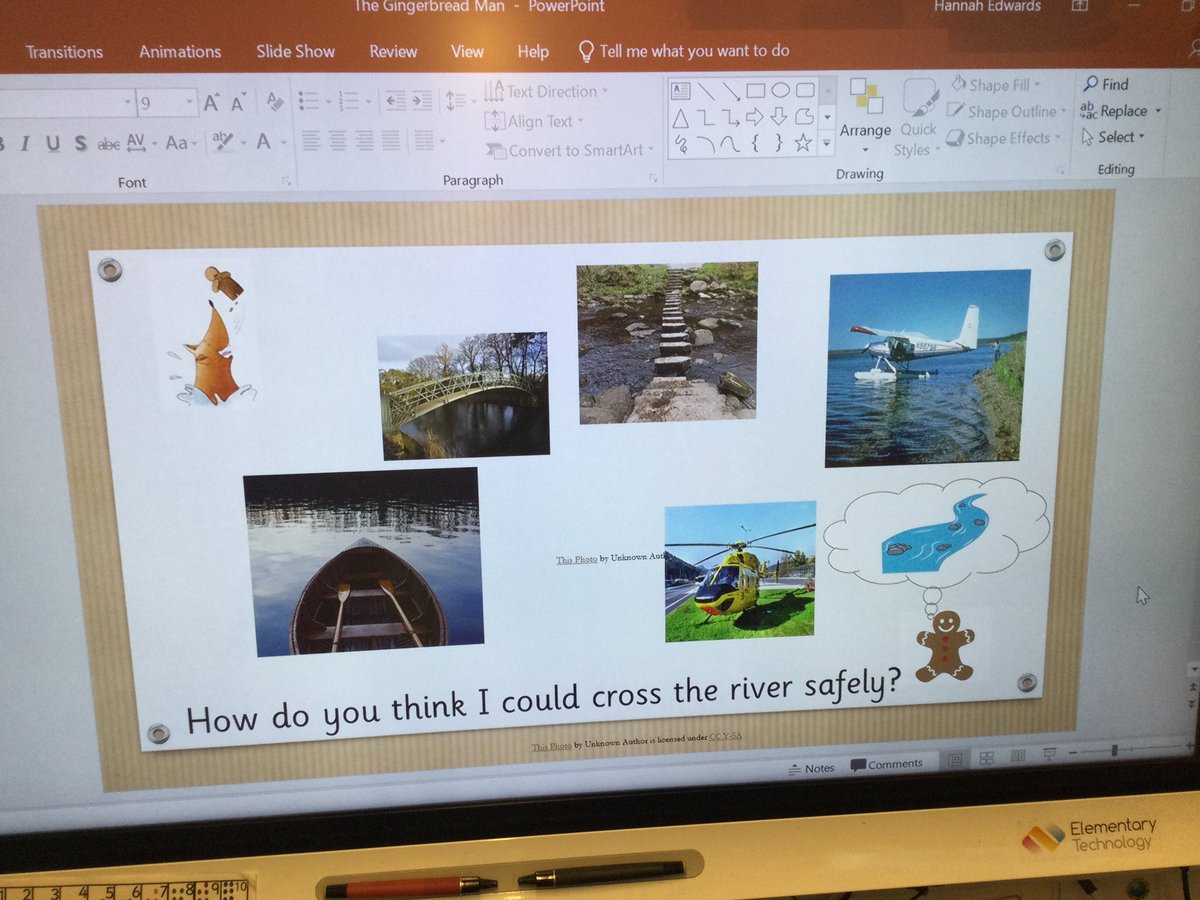Open the Drawing Format Shape launcher

(1058, 171)
